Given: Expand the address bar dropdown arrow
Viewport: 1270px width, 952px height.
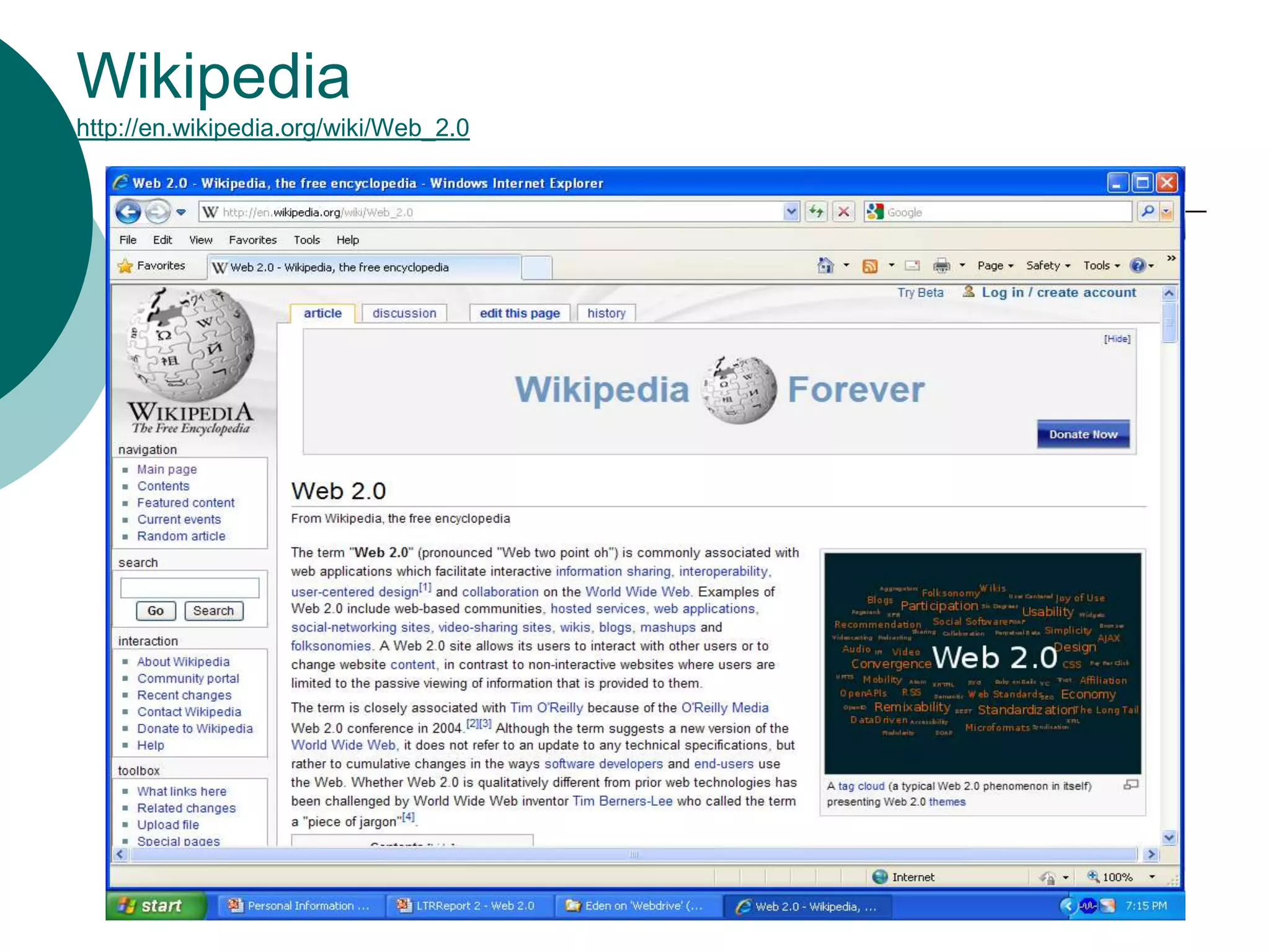Looking at the screenshot, I should (791, 212).
